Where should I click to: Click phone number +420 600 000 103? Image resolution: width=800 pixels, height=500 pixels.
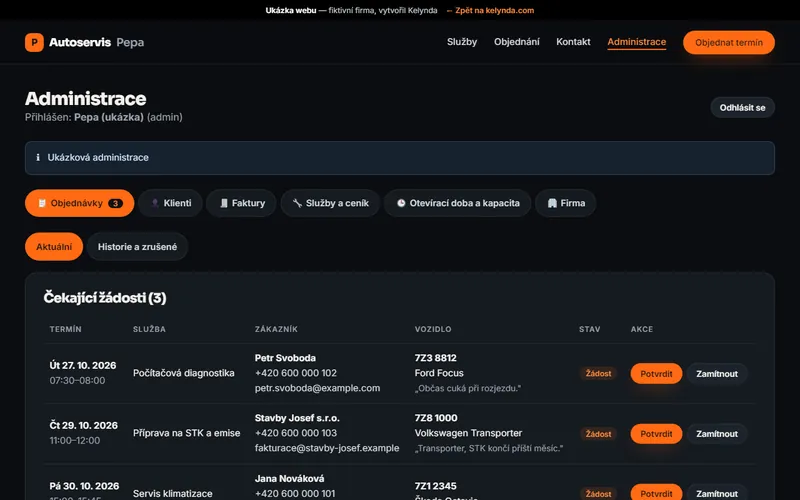pyautogui.click(x=296, y=433)
